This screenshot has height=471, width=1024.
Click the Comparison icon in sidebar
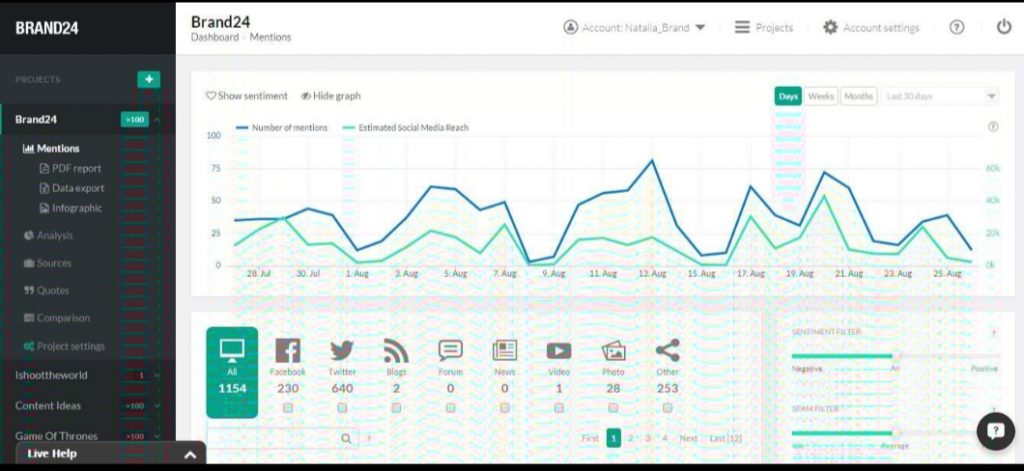(29, 318)
